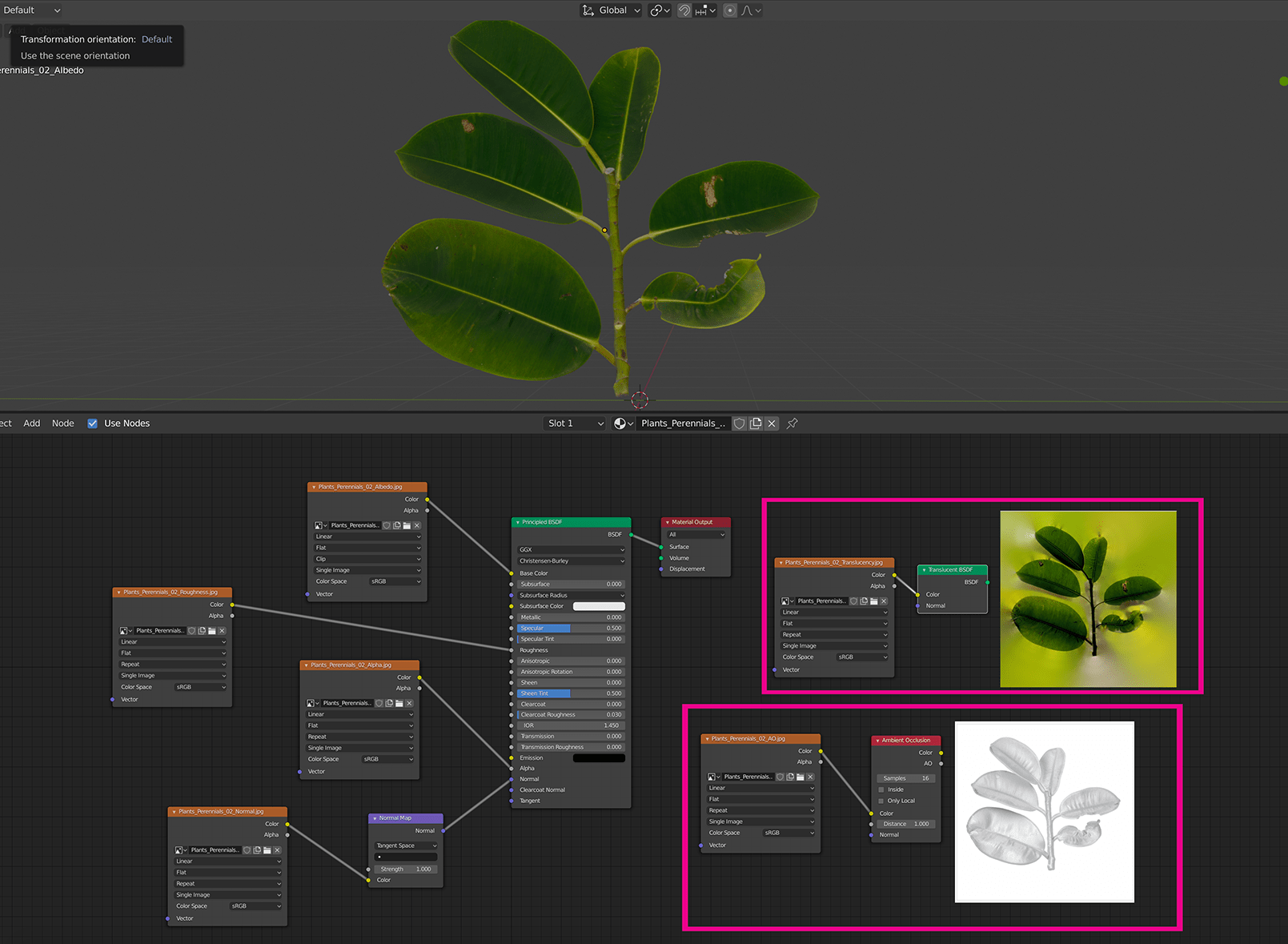The height and width of the screenshot is (944, 1288).
Task: Open image folder icon in Roughness node
Action: 212,631
